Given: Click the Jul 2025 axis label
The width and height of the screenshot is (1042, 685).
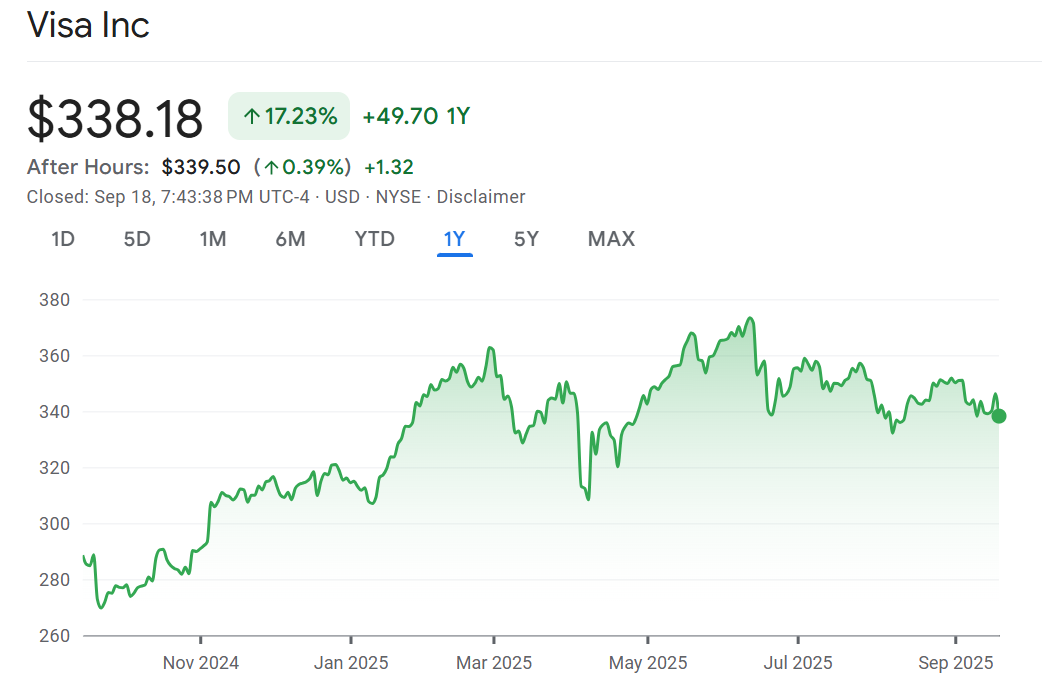Looking at the screenshot, I should tap(798, 662).
